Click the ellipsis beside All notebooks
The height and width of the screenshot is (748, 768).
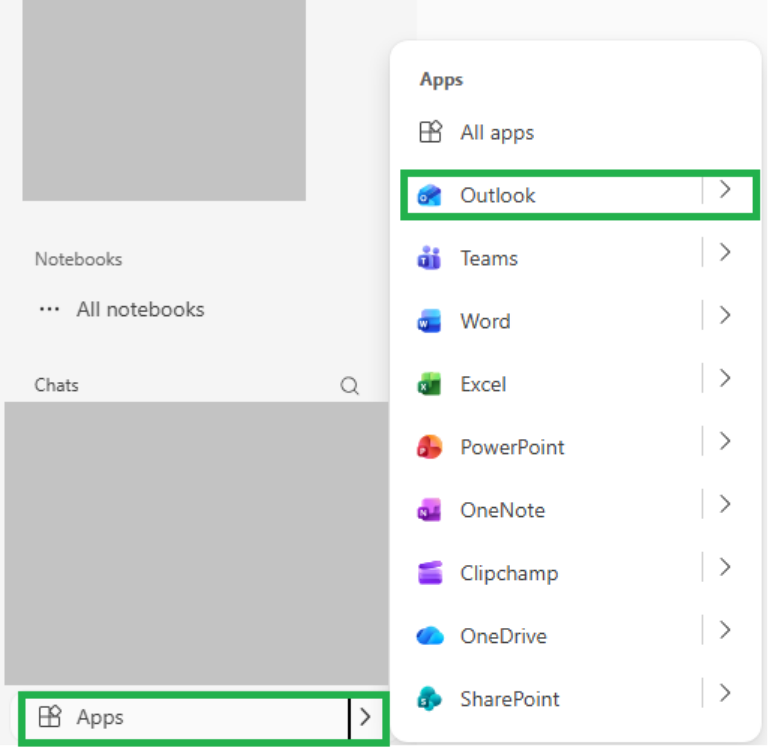coord(49,309)
